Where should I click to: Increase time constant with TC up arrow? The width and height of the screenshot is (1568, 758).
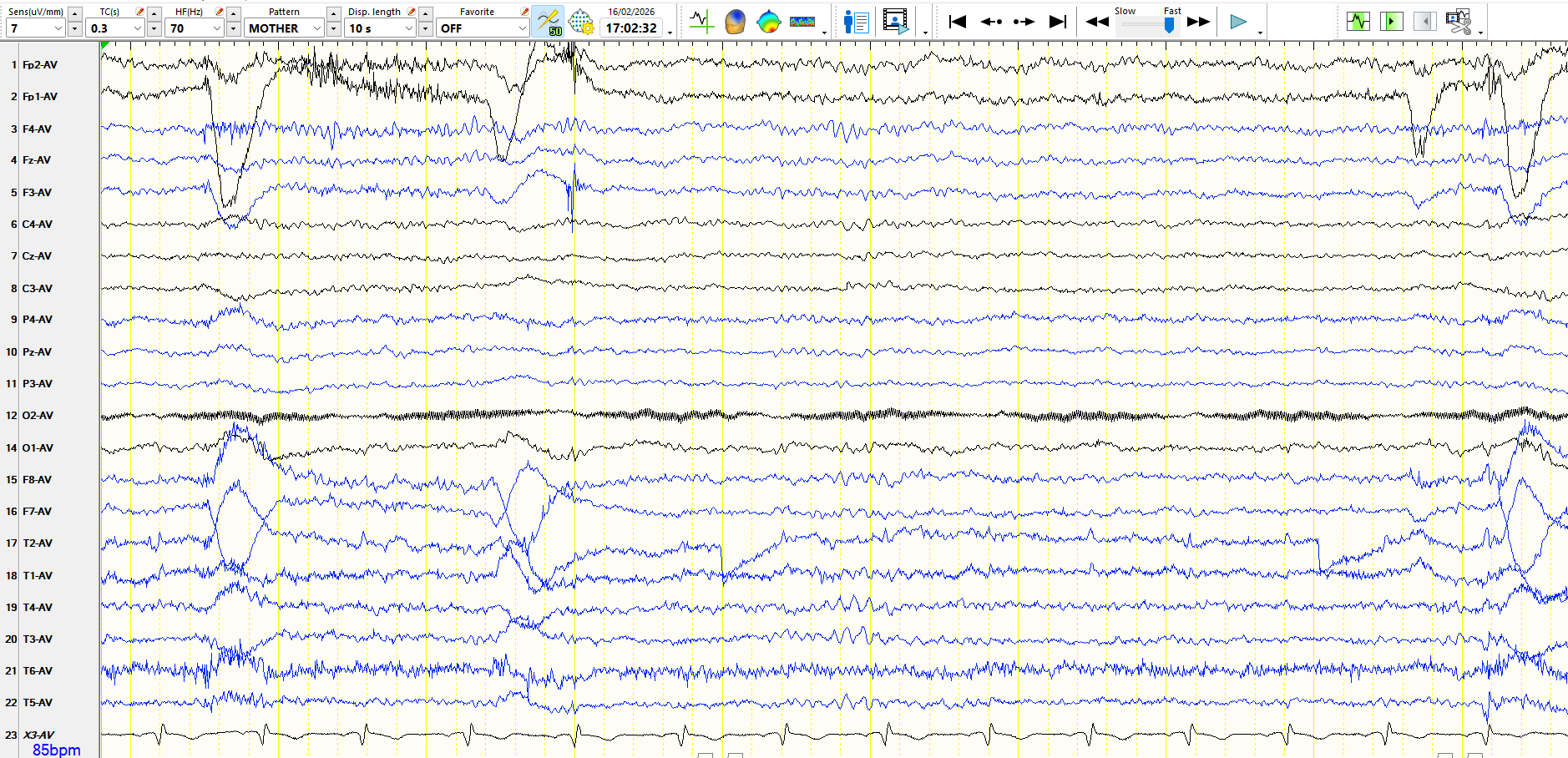click(154, 13)
